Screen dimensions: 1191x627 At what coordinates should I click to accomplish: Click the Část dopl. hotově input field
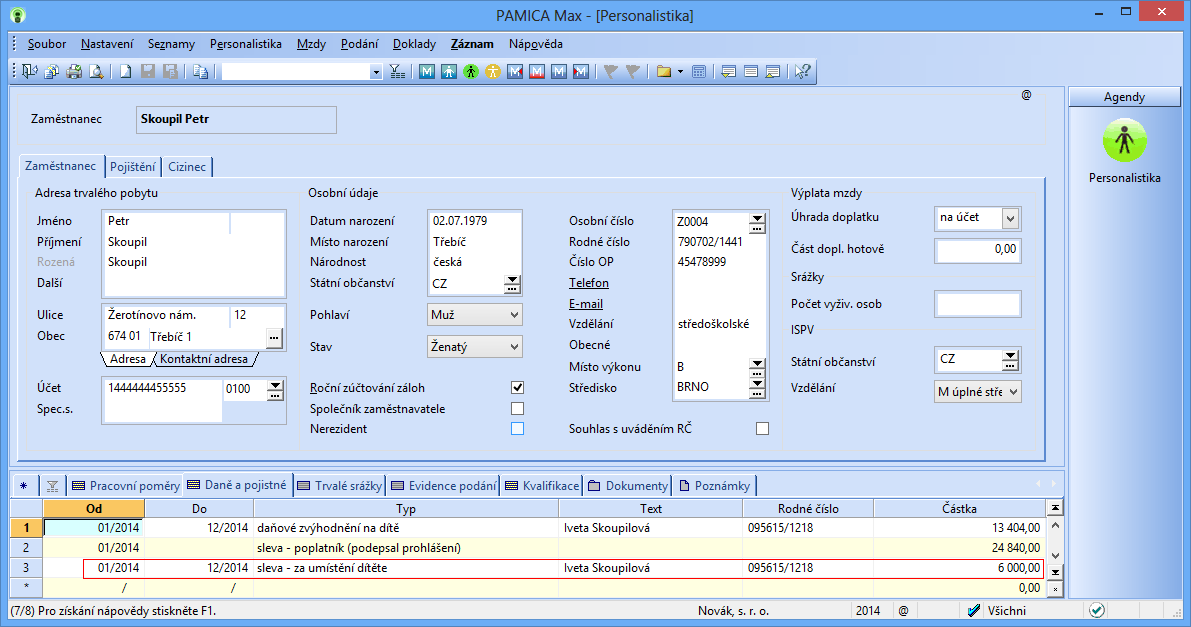click(978, 250)
